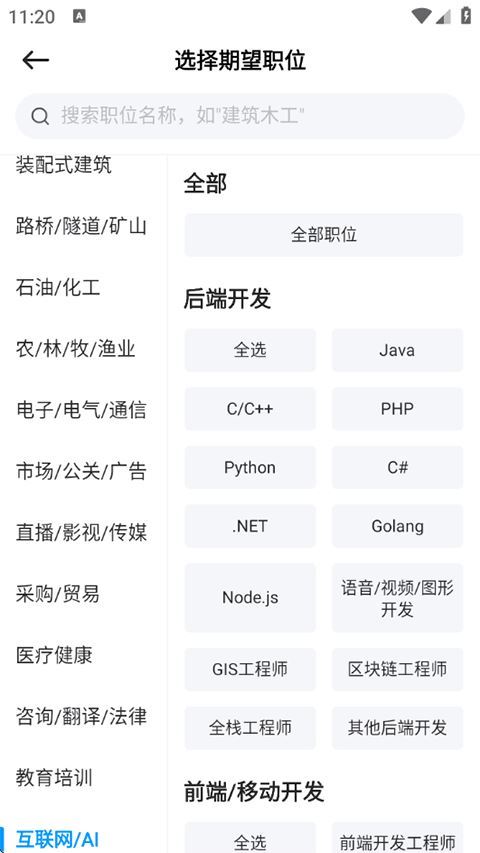This screenshot has height=853, width=480.
Task: Choose the Node.js position
Action: pyautogui.click(x=250, y=598)
